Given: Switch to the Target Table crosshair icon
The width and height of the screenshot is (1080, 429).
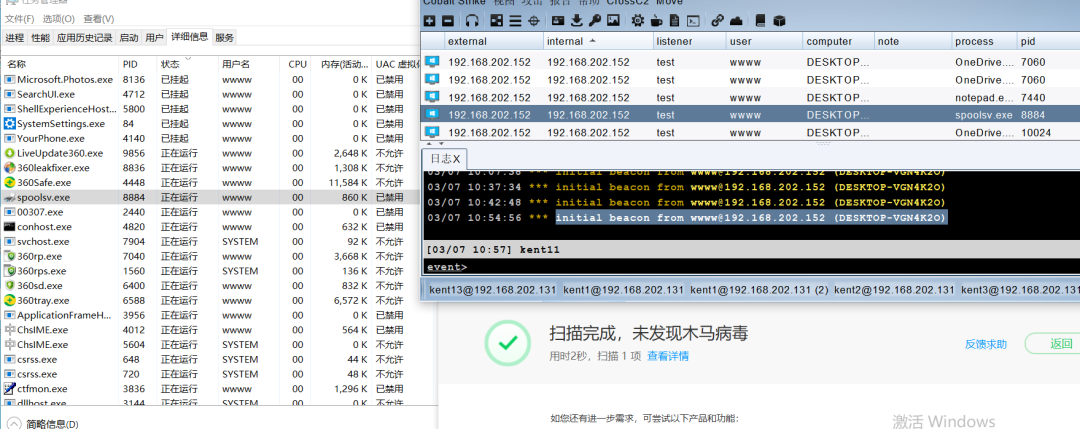Looking at the screenshot, I should (534, 21).
